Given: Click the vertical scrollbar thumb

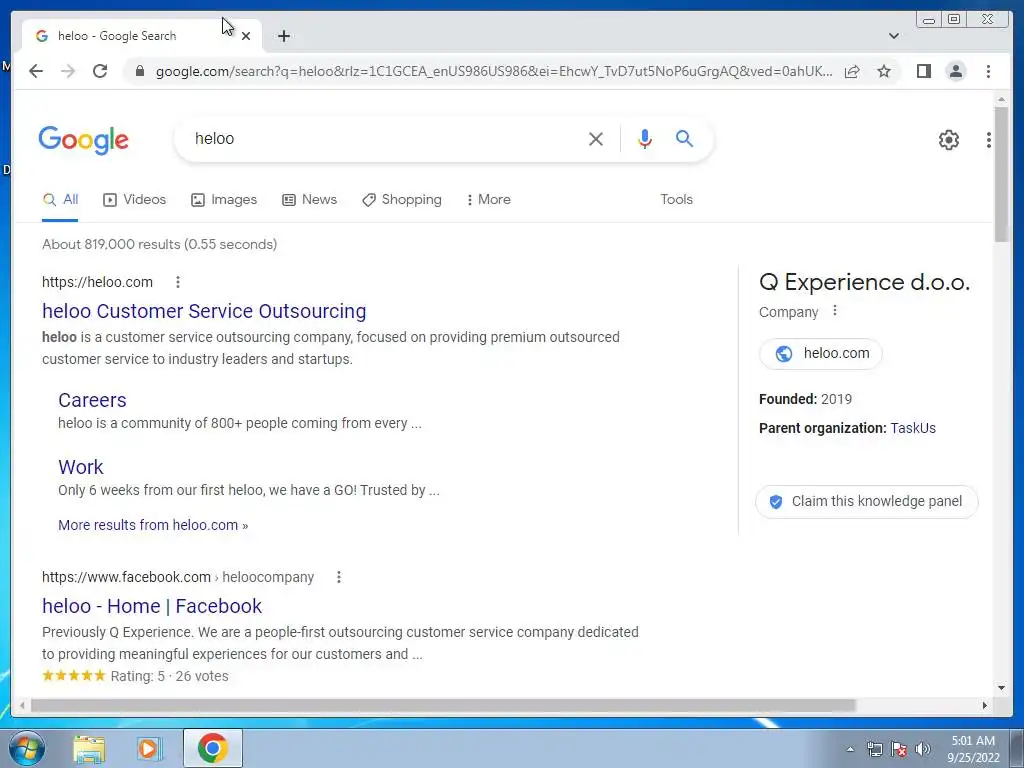Looking at the screenshot, I should click(1001, 173).
